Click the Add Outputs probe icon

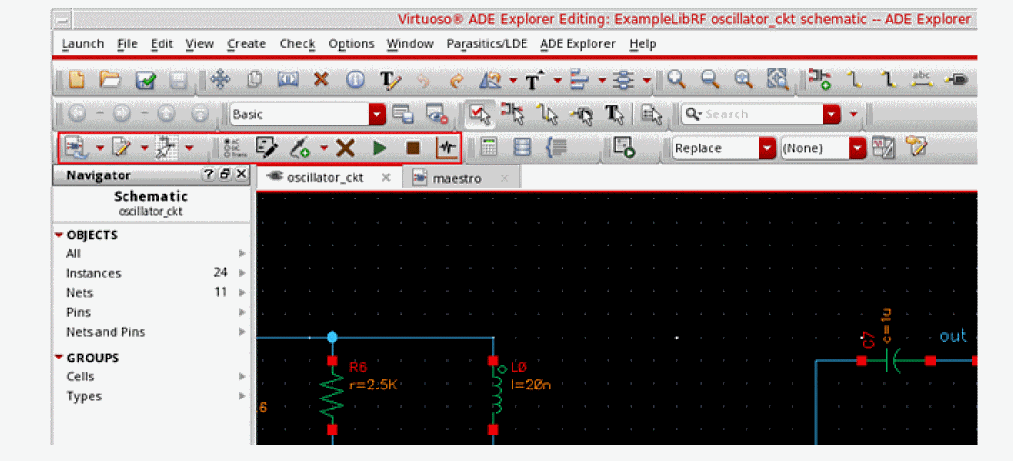point(301,149)
